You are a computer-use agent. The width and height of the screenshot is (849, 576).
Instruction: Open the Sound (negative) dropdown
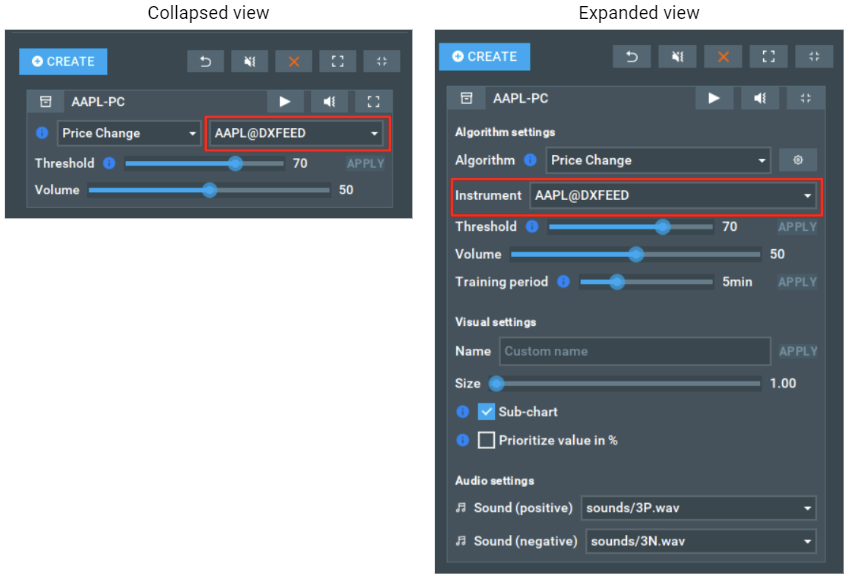(x=700, y=541)
